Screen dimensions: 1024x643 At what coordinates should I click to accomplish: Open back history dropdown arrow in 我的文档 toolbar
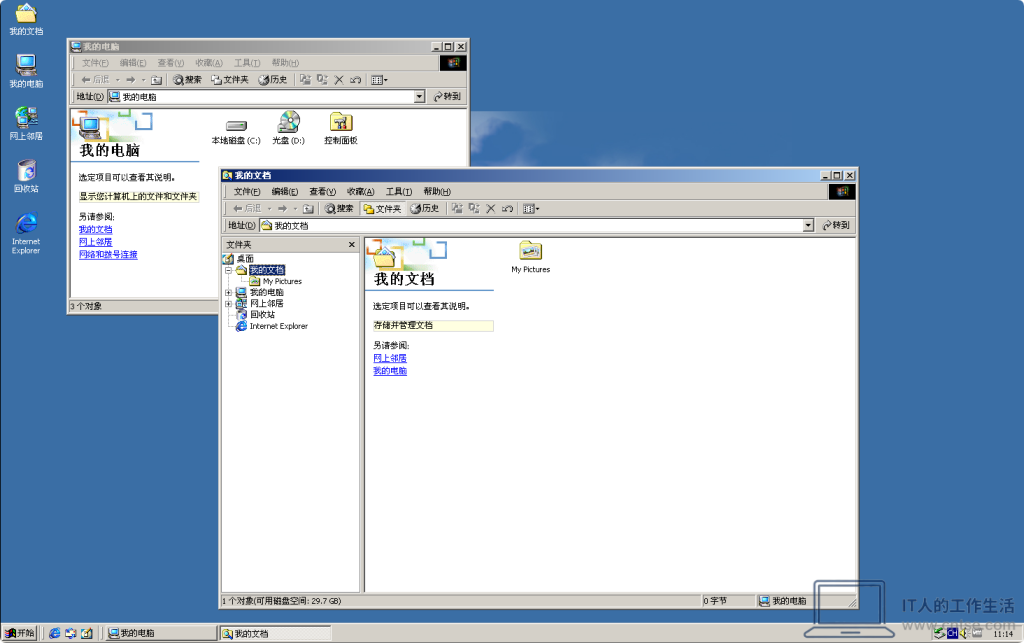coord(269,208)
